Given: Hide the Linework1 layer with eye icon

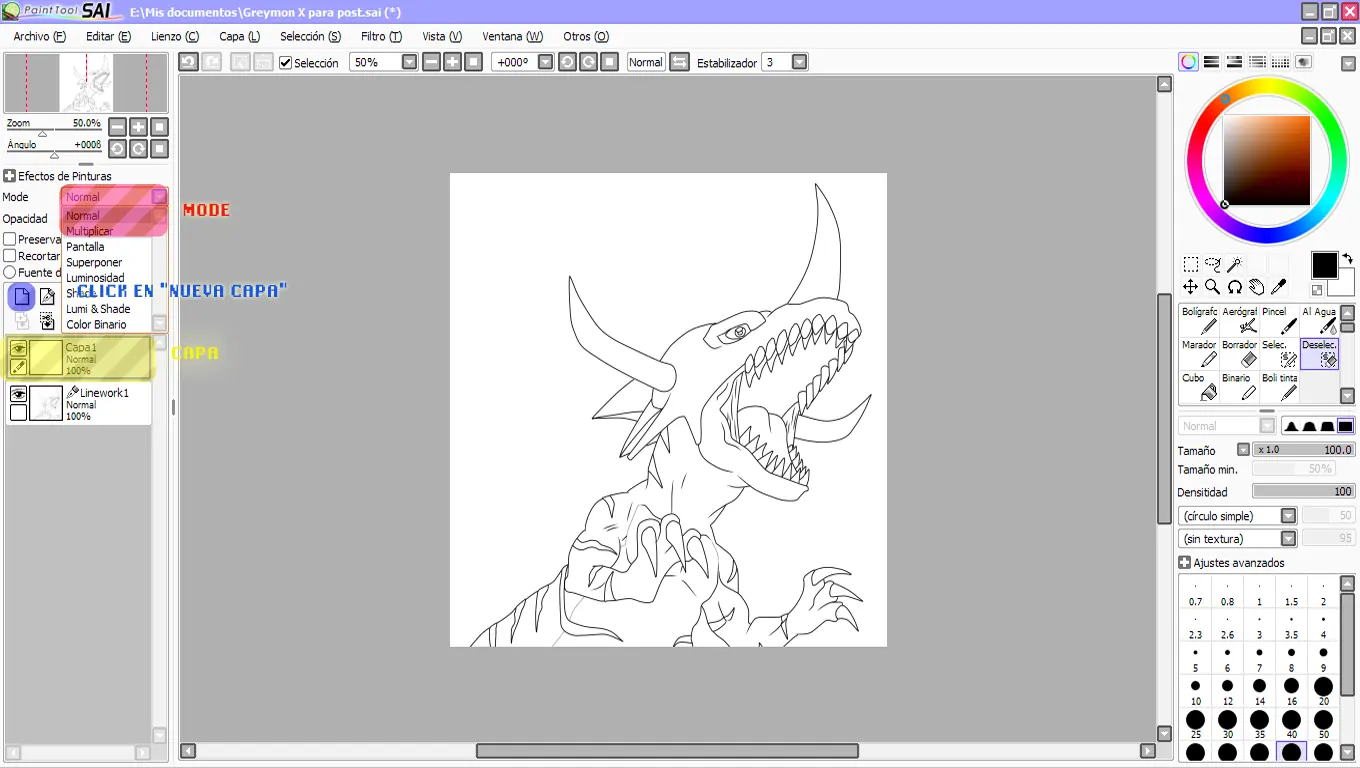Looking at the screenshot, I should click(x=18, y=395).
